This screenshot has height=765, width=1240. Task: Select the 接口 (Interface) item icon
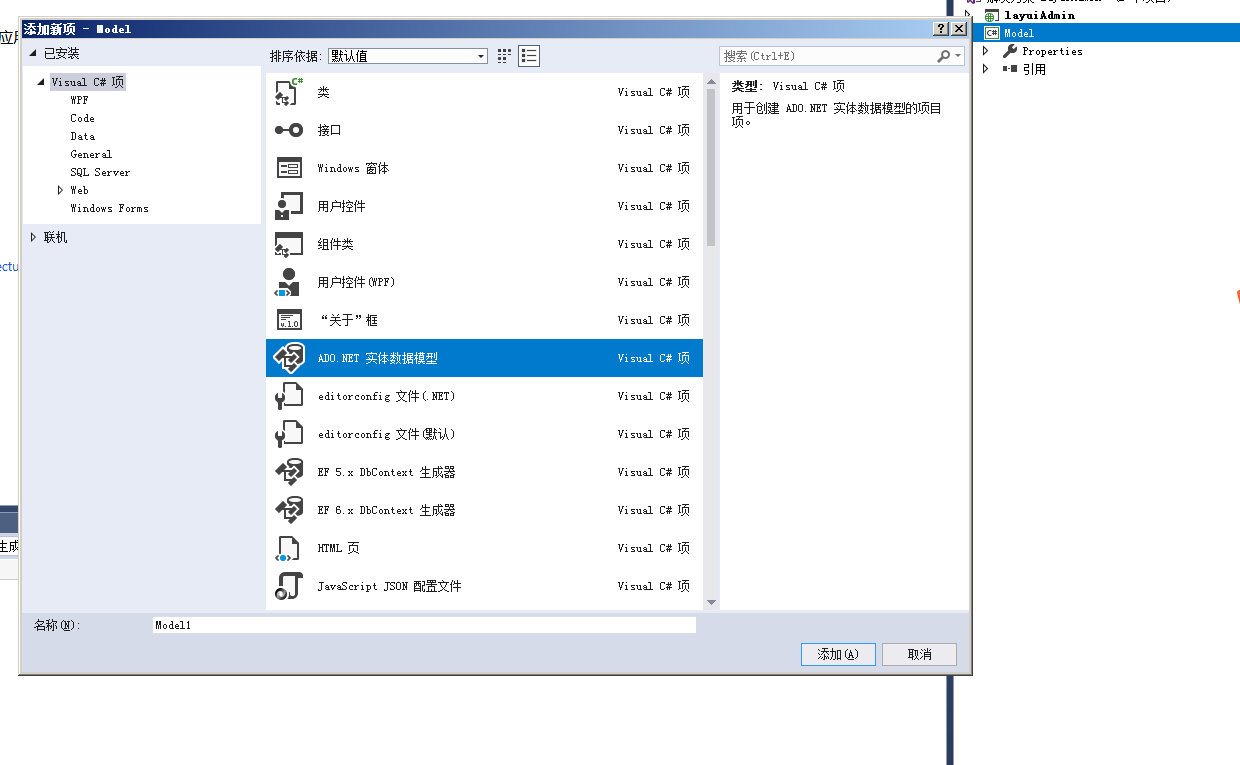288,130
